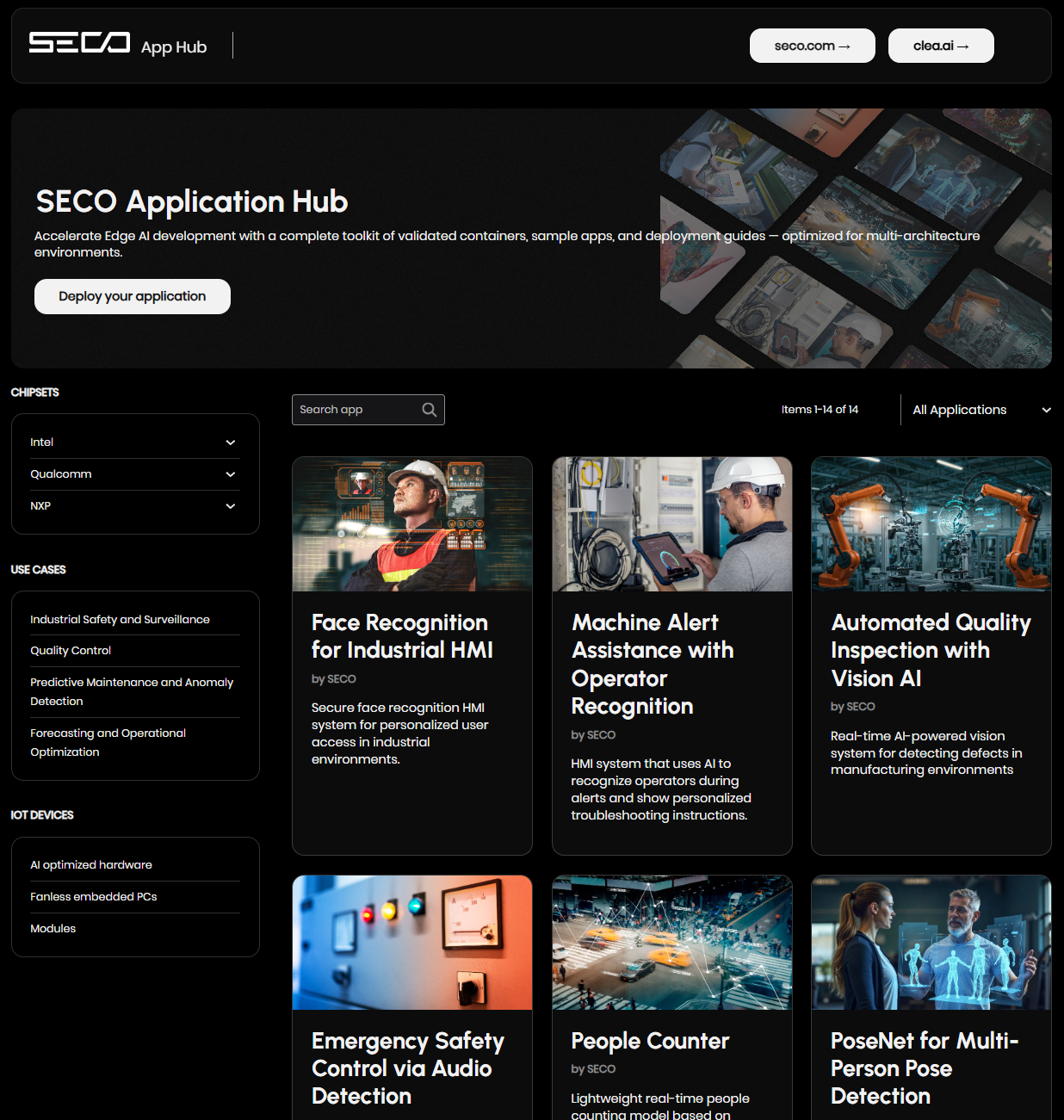Expand the Intel chipsets section
Image resolution: width=1064 pixels, height=1120 pixels.
coord(134,442)
